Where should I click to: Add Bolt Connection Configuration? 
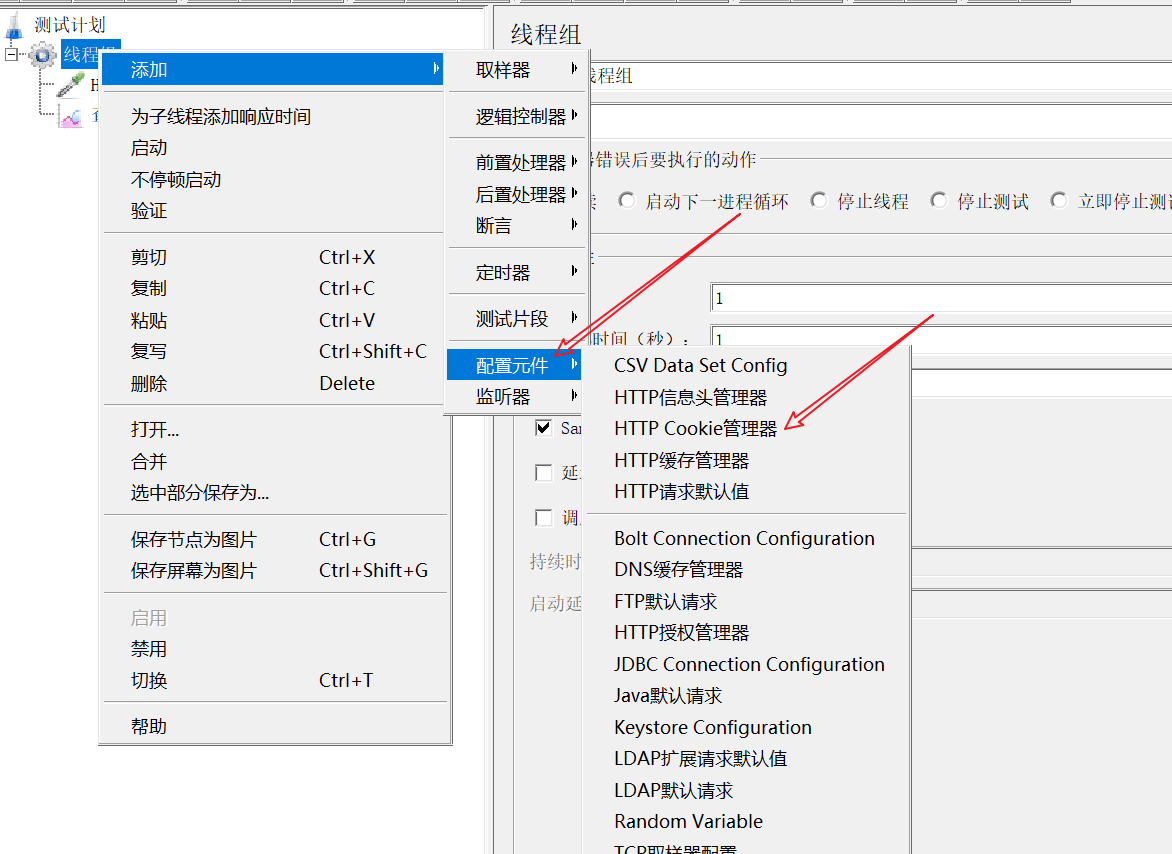[x=746, y=538]
